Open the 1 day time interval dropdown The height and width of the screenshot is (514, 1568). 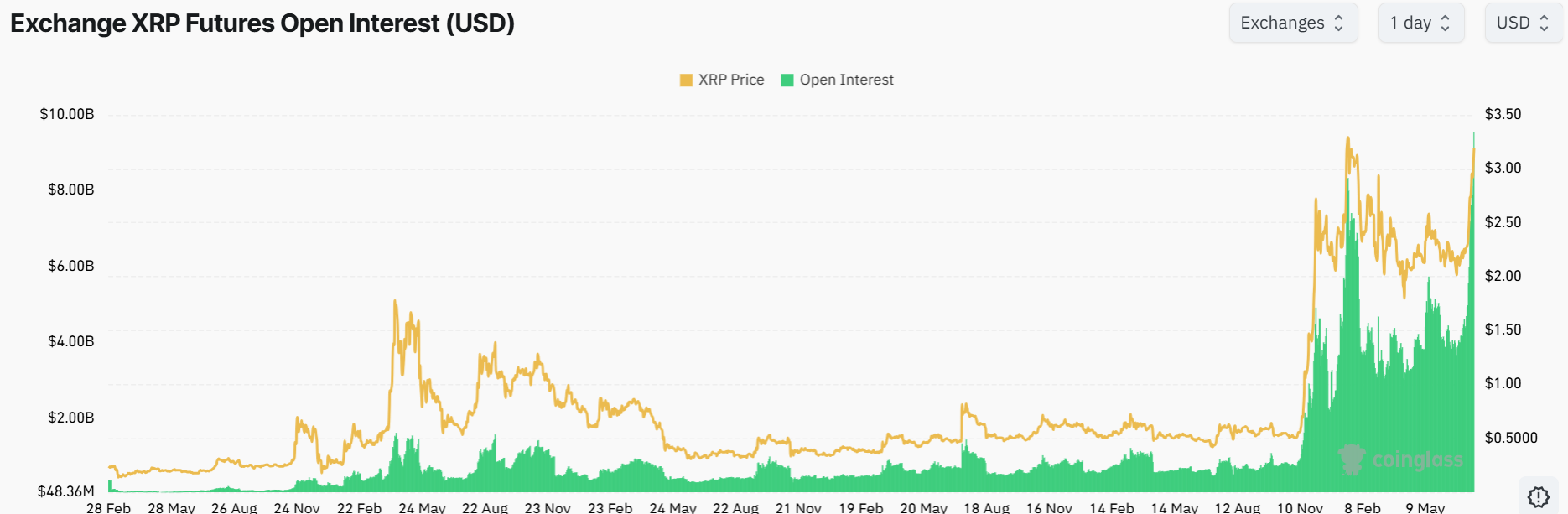pos(1421,23)
